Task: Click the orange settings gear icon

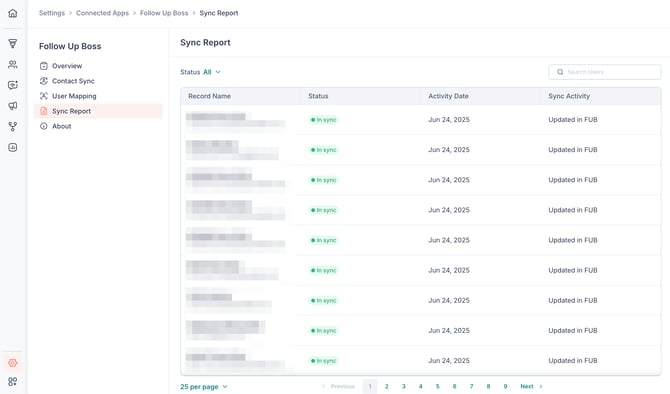Action: [x=13, y=363]
